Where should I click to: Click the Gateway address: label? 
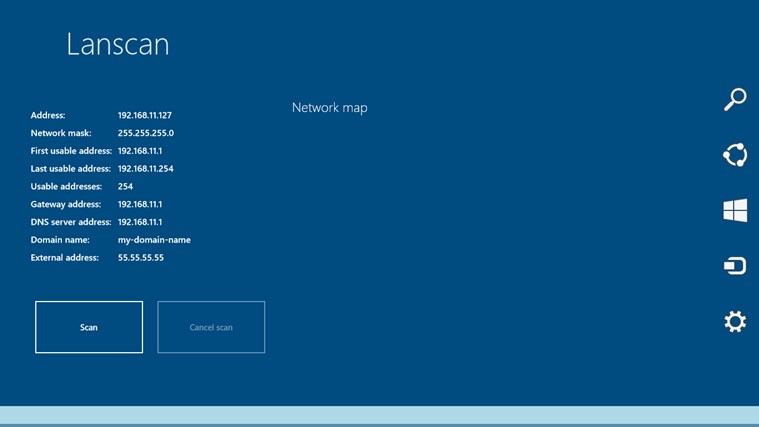(x=66, y=204)
